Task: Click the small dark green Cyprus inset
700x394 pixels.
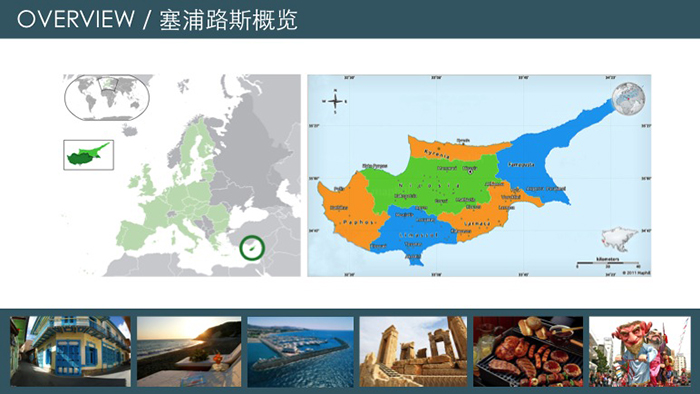Action: point(88,154)
